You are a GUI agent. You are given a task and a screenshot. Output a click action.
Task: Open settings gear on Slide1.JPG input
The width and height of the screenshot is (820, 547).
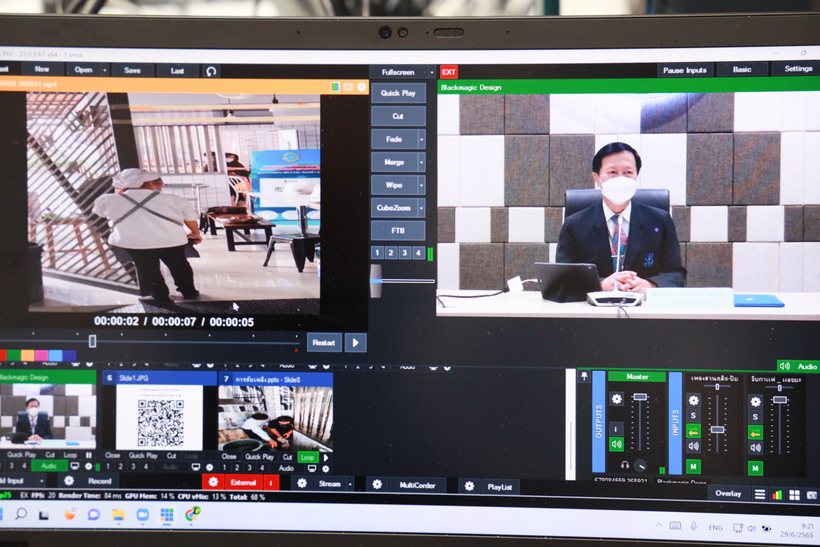[x=210, y=467]
